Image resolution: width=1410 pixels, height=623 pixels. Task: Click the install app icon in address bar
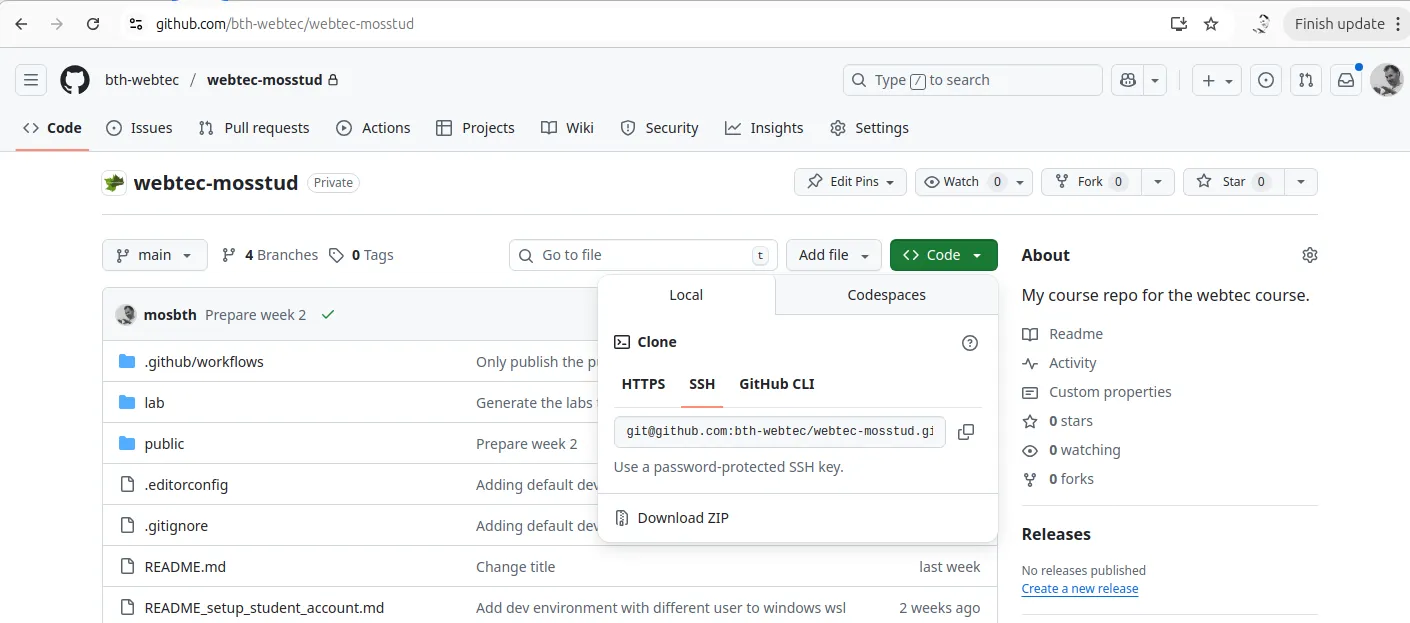[1179, 24]
